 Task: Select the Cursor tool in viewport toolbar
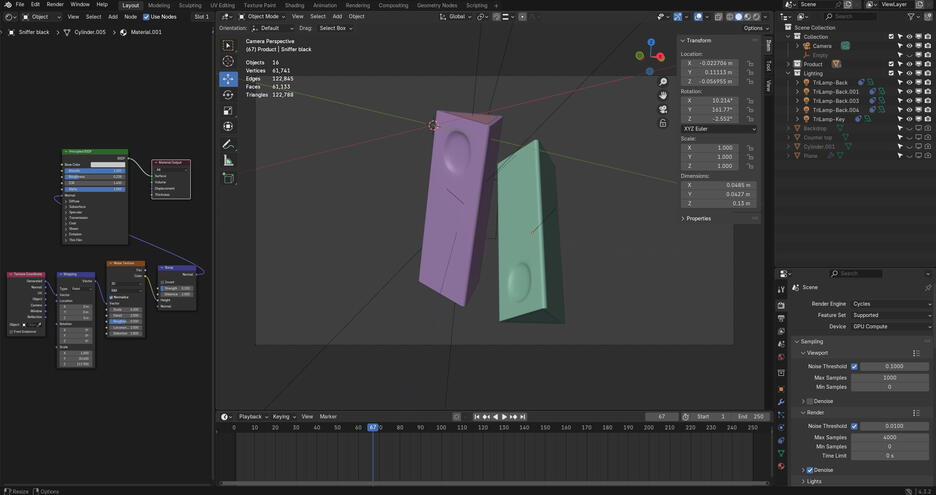pos(228,62)
